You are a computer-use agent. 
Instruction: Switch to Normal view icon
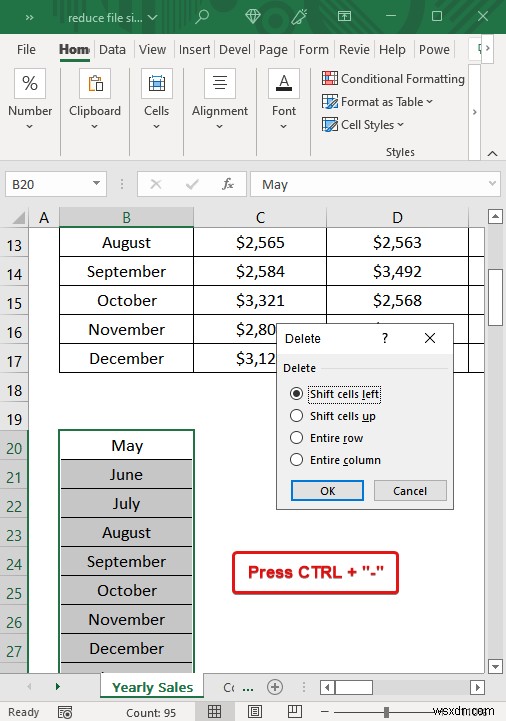tap(214, 711)
